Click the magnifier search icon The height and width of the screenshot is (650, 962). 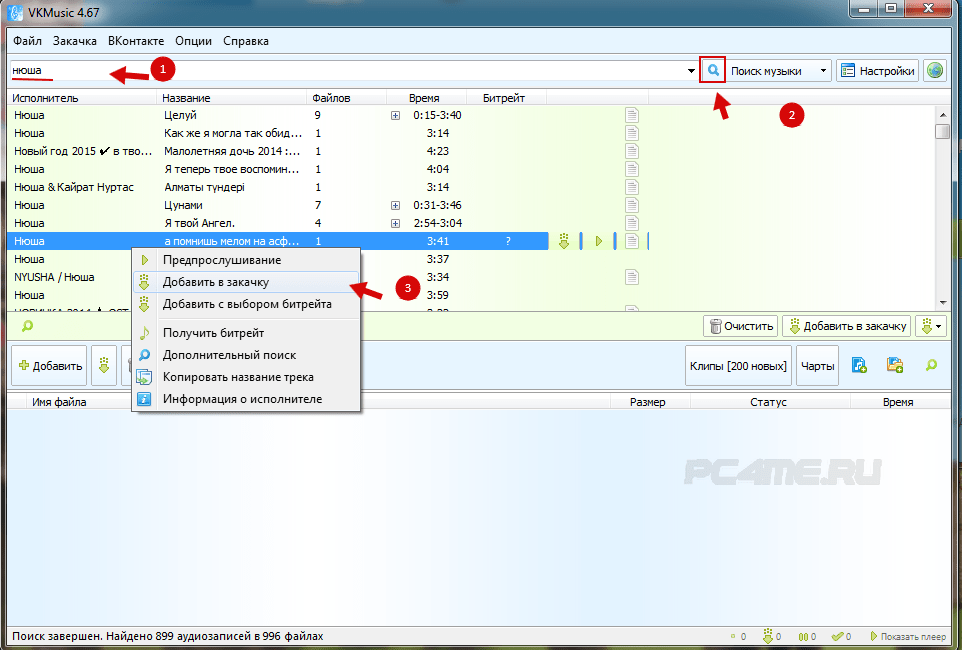(713, 71)
